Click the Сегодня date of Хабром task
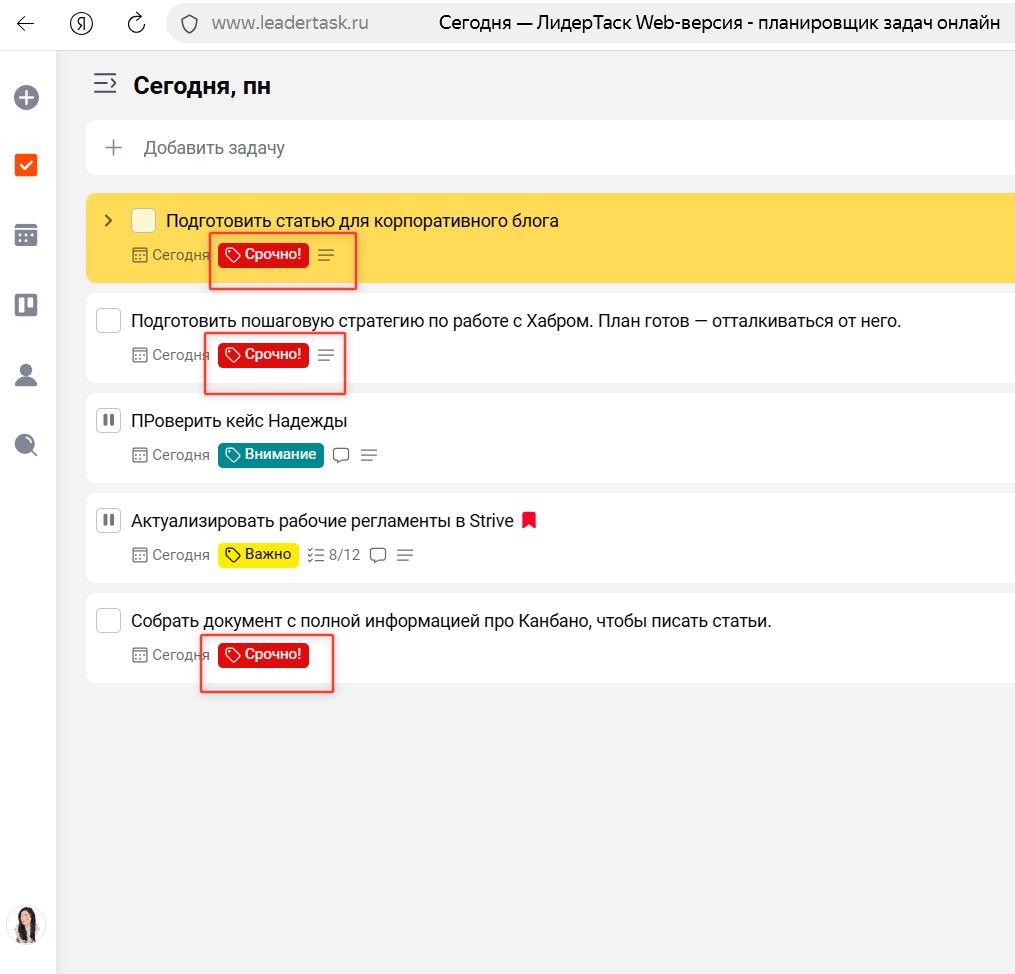 171,355
